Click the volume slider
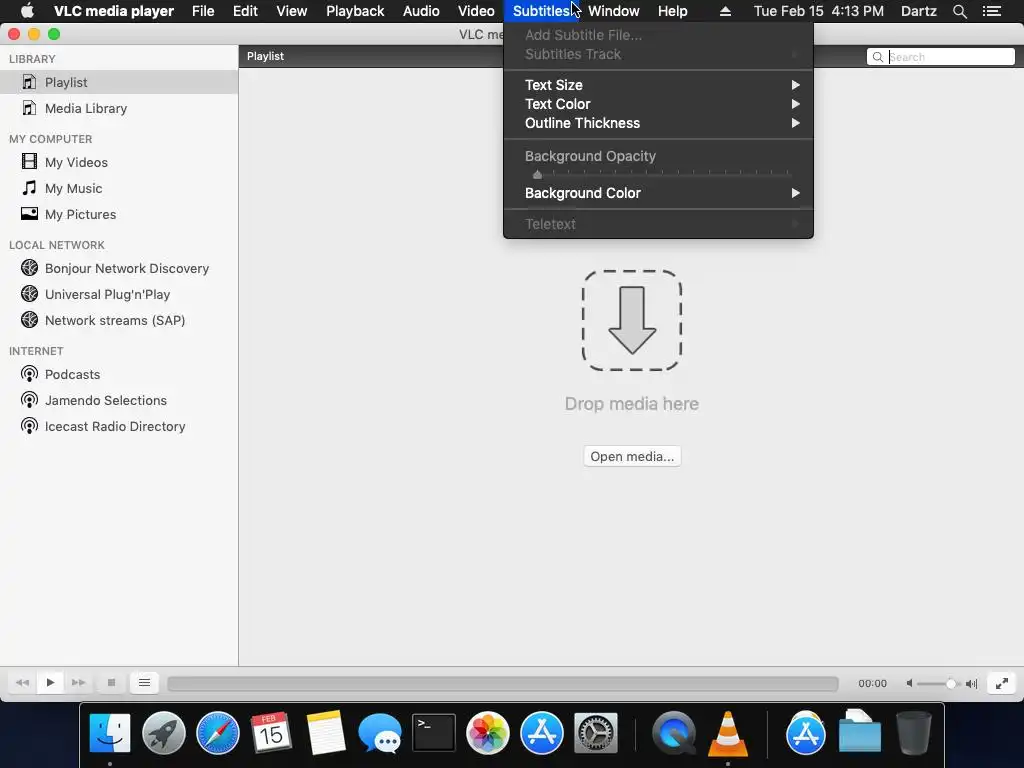This screenshot has height=768, width=1024. 938,683
